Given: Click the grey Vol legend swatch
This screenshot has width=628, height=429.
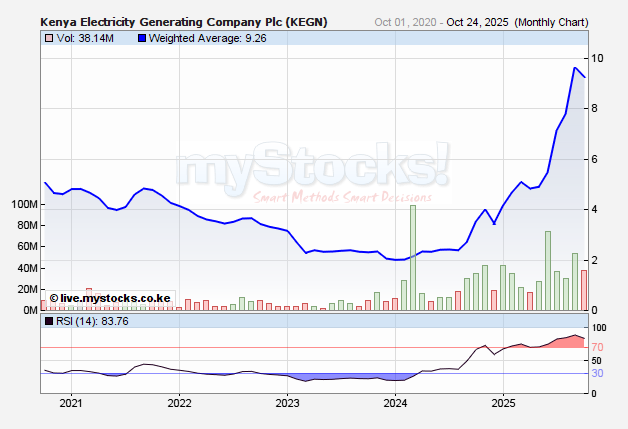Looking at the screenshot, I should tap(47, 38).
